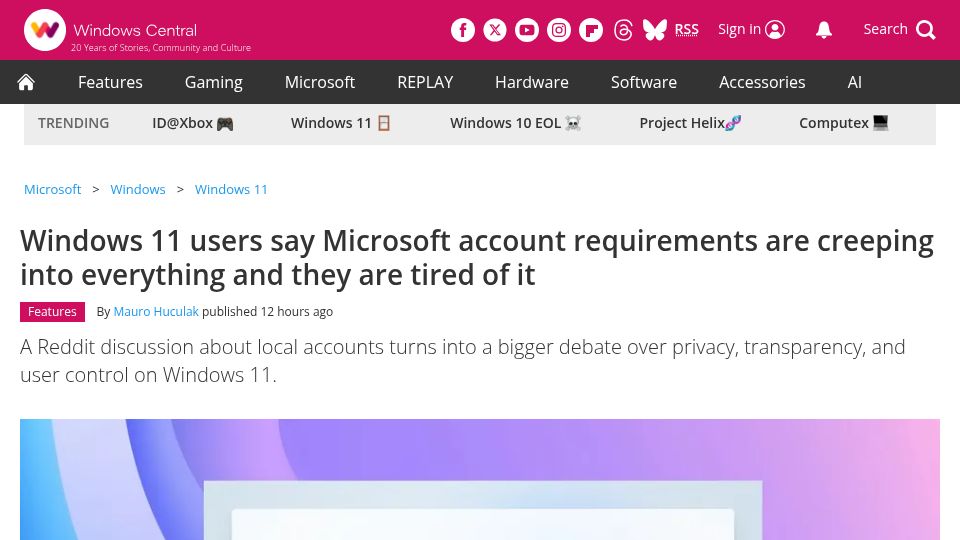Screen dimensions: 960x540
Task: Open the Software menu item
Action: click(x=643, y=82)
